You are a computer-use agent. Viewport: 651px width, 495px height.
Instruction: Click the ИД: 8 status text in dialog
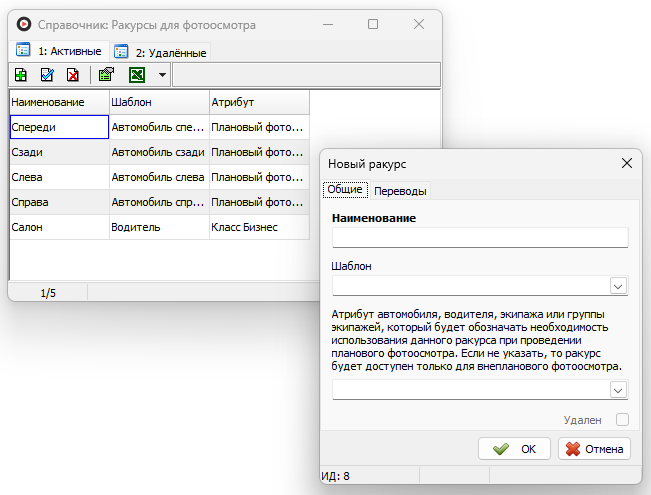click(x=335, y=476)
